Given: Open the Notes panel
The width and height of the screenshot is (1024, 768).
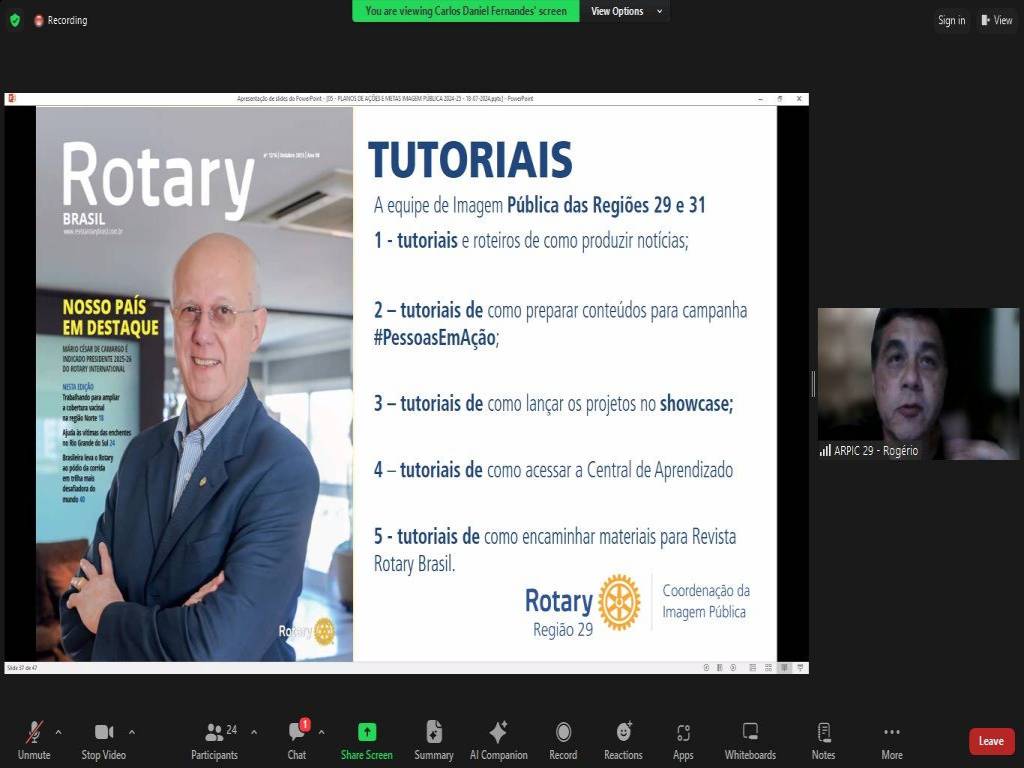Looking at the screenshot, I should click(x=823, y=740).
